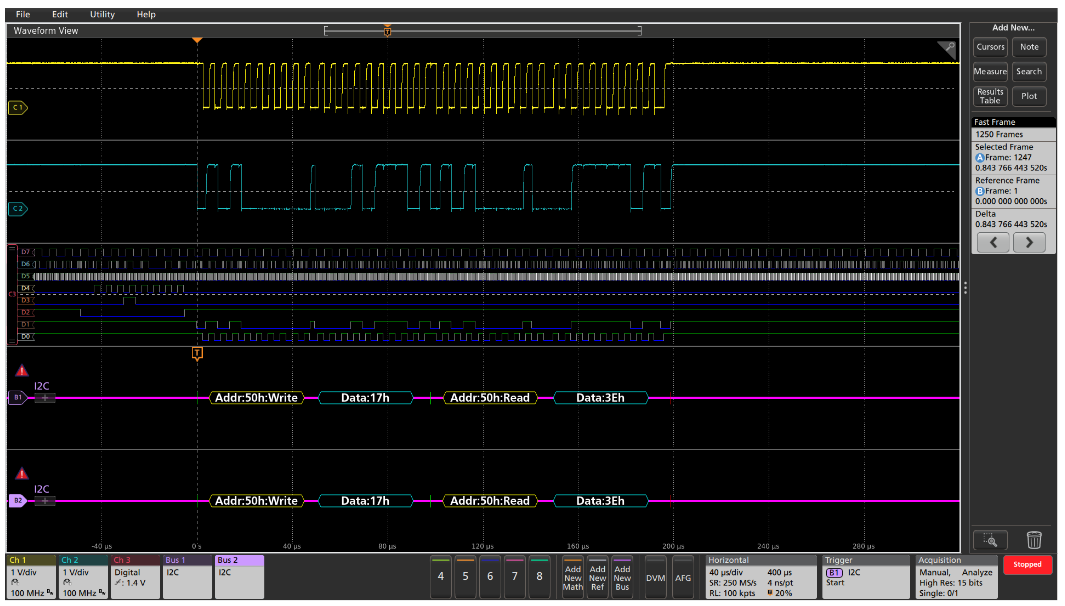Expand the B1 I2C bus plus control
Image resolution: width=1065 pixels, height=606 pixels.
coord(46,398)
